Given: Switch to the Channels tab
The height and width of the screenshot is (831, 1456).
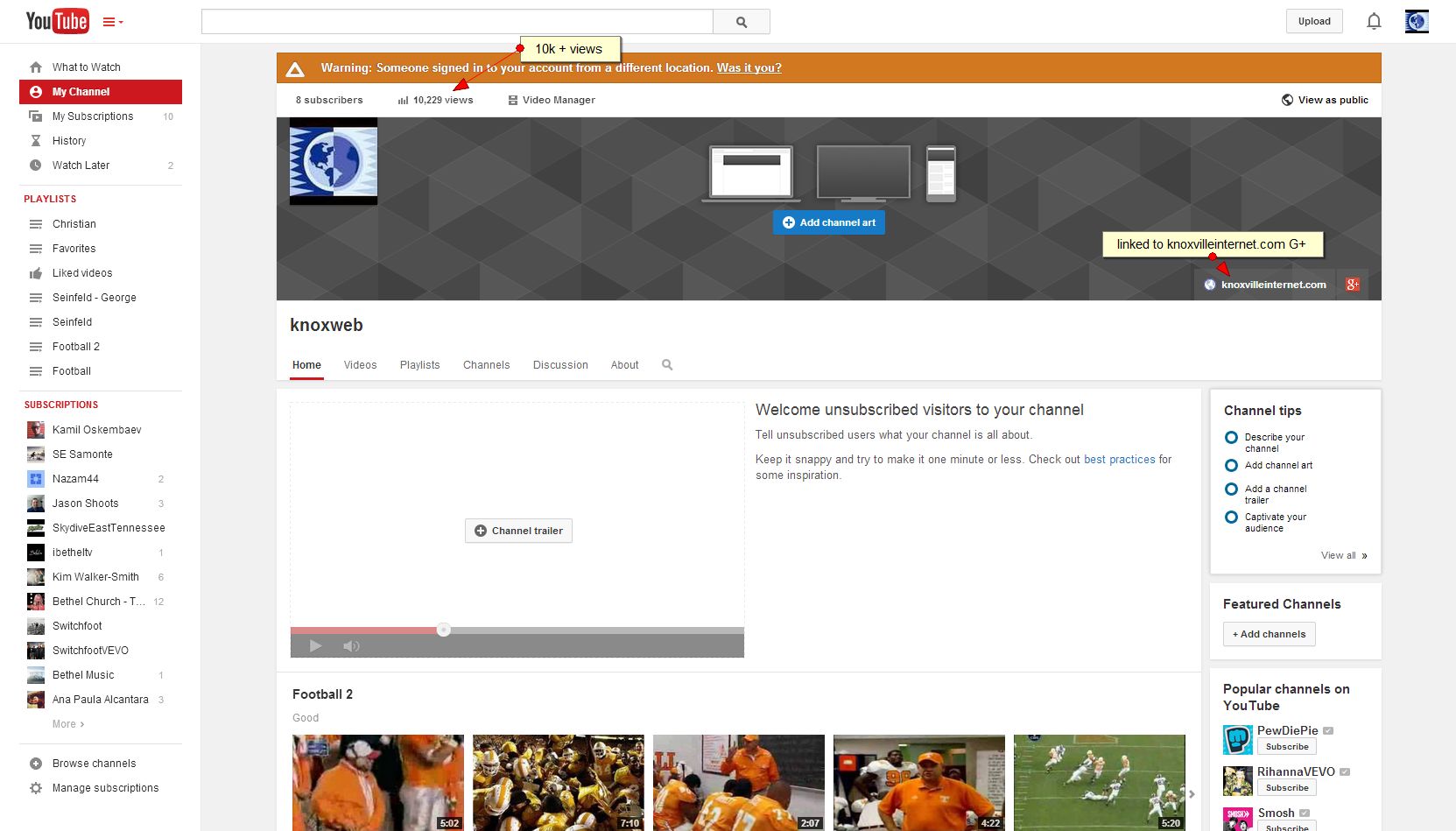Looking at the screenshot, I should 487,365.
